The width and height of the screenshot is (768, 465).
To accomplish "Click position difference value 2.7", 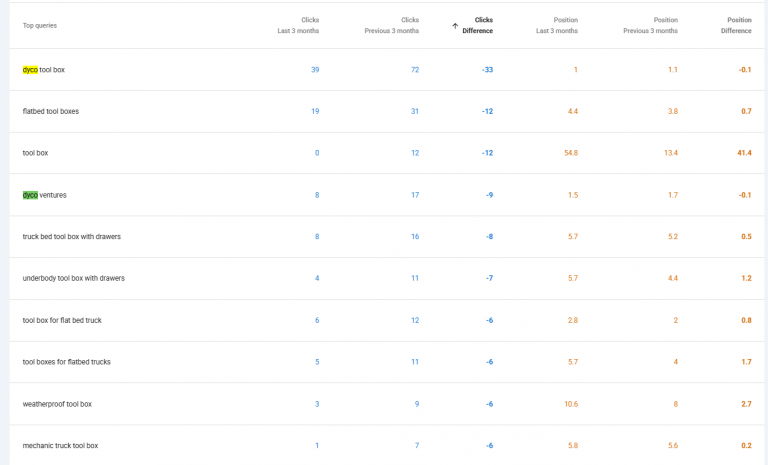I will 746,404.
